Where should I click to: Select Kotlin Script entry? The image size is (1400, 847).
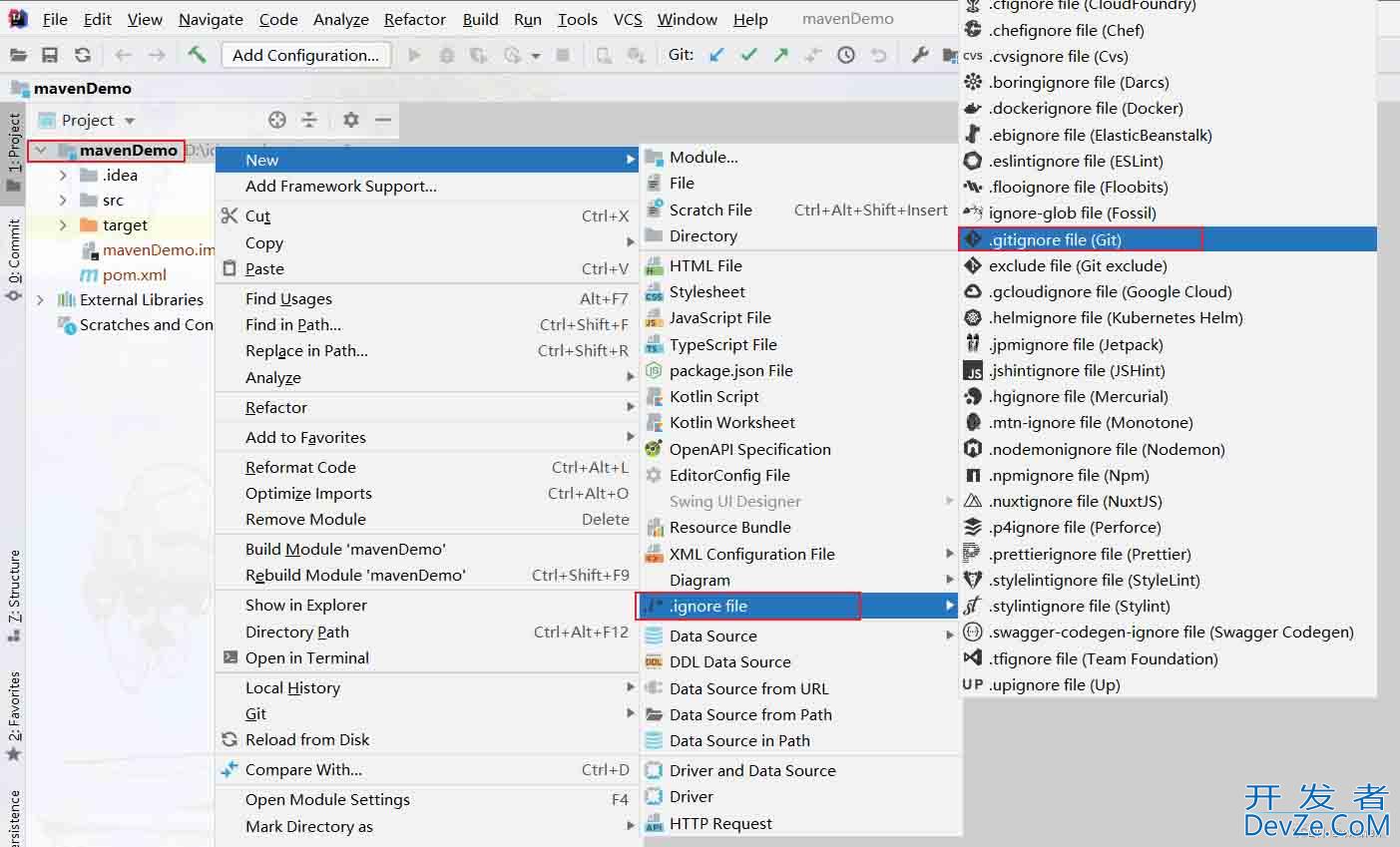coord(798,396)
